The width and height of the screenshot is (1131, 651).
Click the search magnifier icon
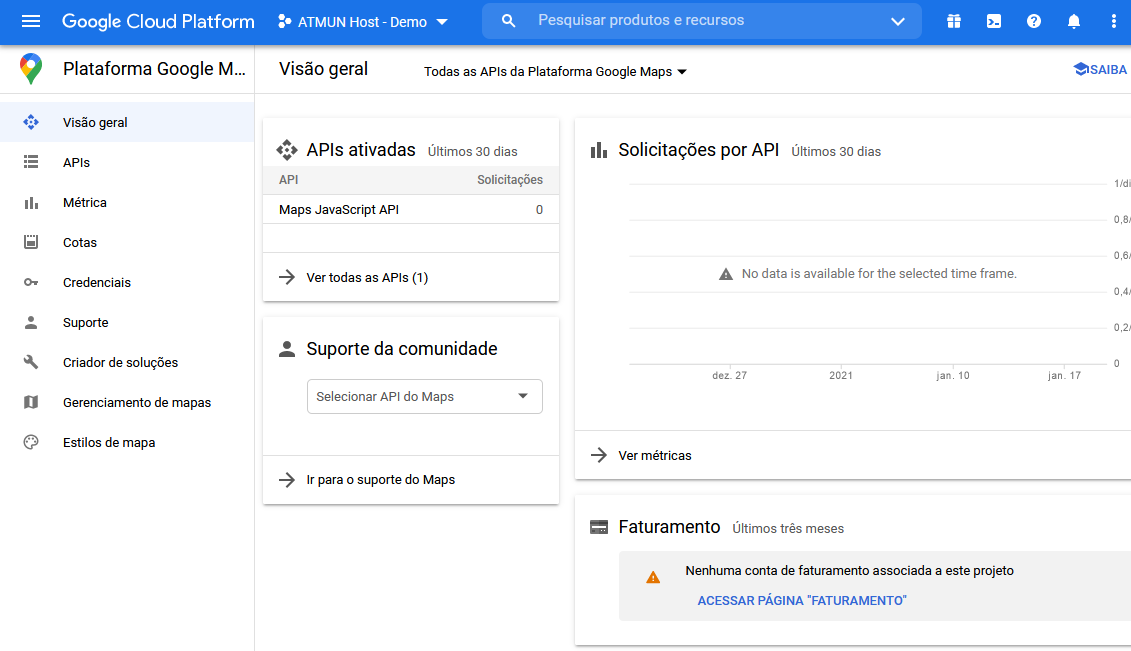(509, 22)
